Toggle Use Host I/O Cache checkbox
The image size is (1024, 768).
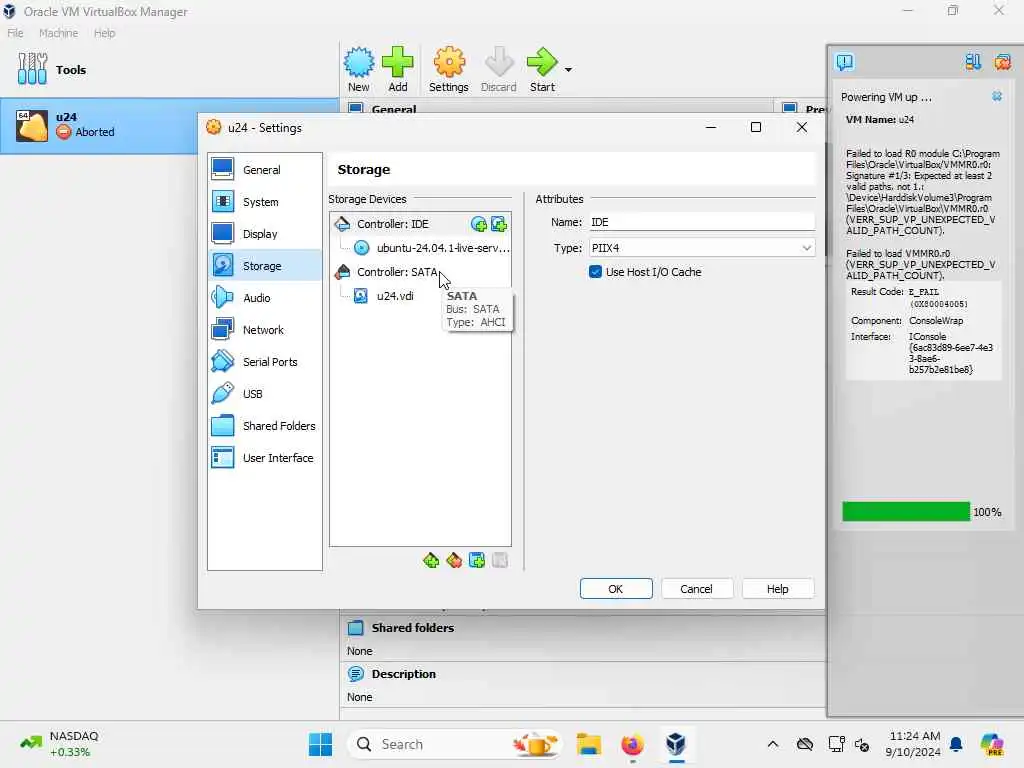tap(595, 272)
